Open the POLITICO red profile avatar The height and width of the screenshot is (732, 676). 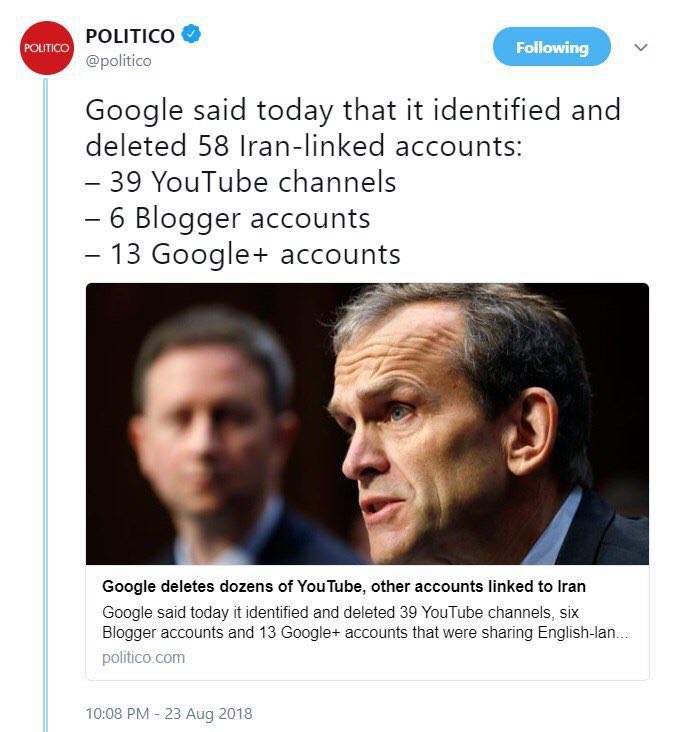click(46, 47)
